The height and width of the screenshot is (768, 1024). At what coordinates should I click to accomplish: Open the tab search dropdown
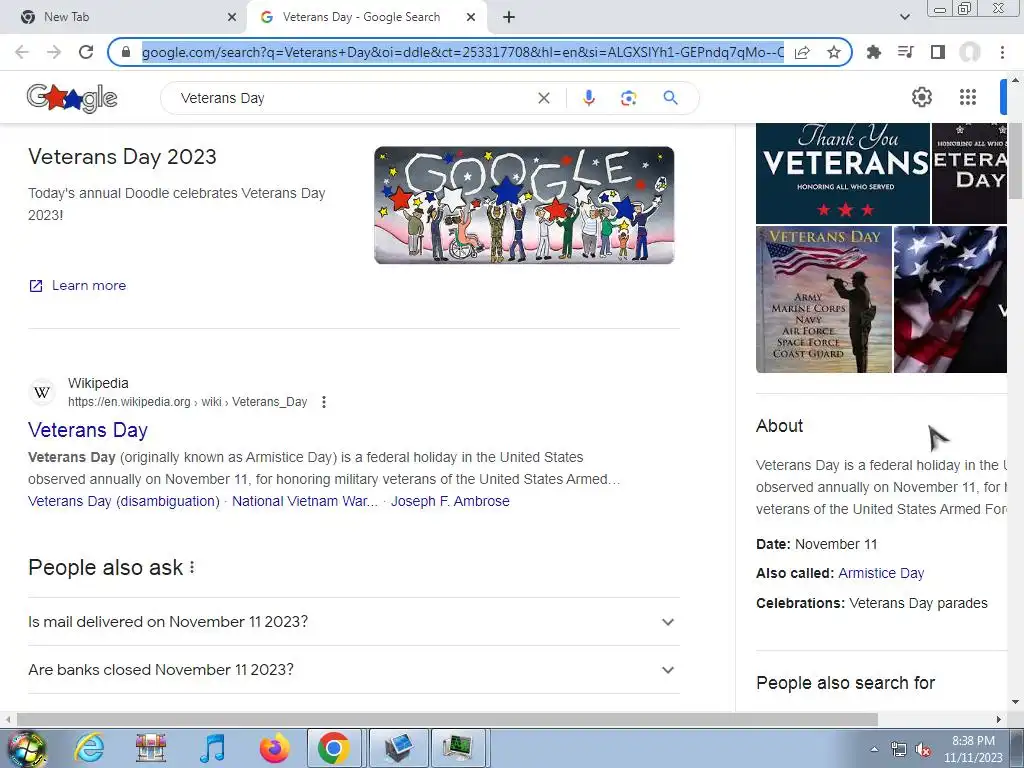(904, 17)
